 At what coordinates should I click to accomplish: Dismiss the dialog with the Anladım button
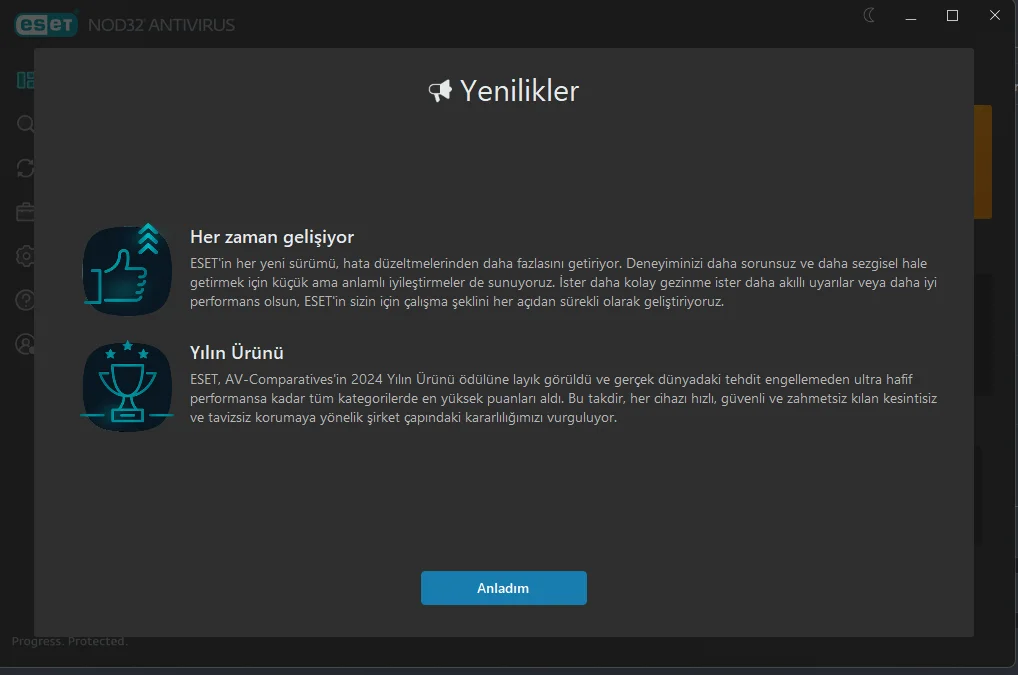(x=503, y=588)
